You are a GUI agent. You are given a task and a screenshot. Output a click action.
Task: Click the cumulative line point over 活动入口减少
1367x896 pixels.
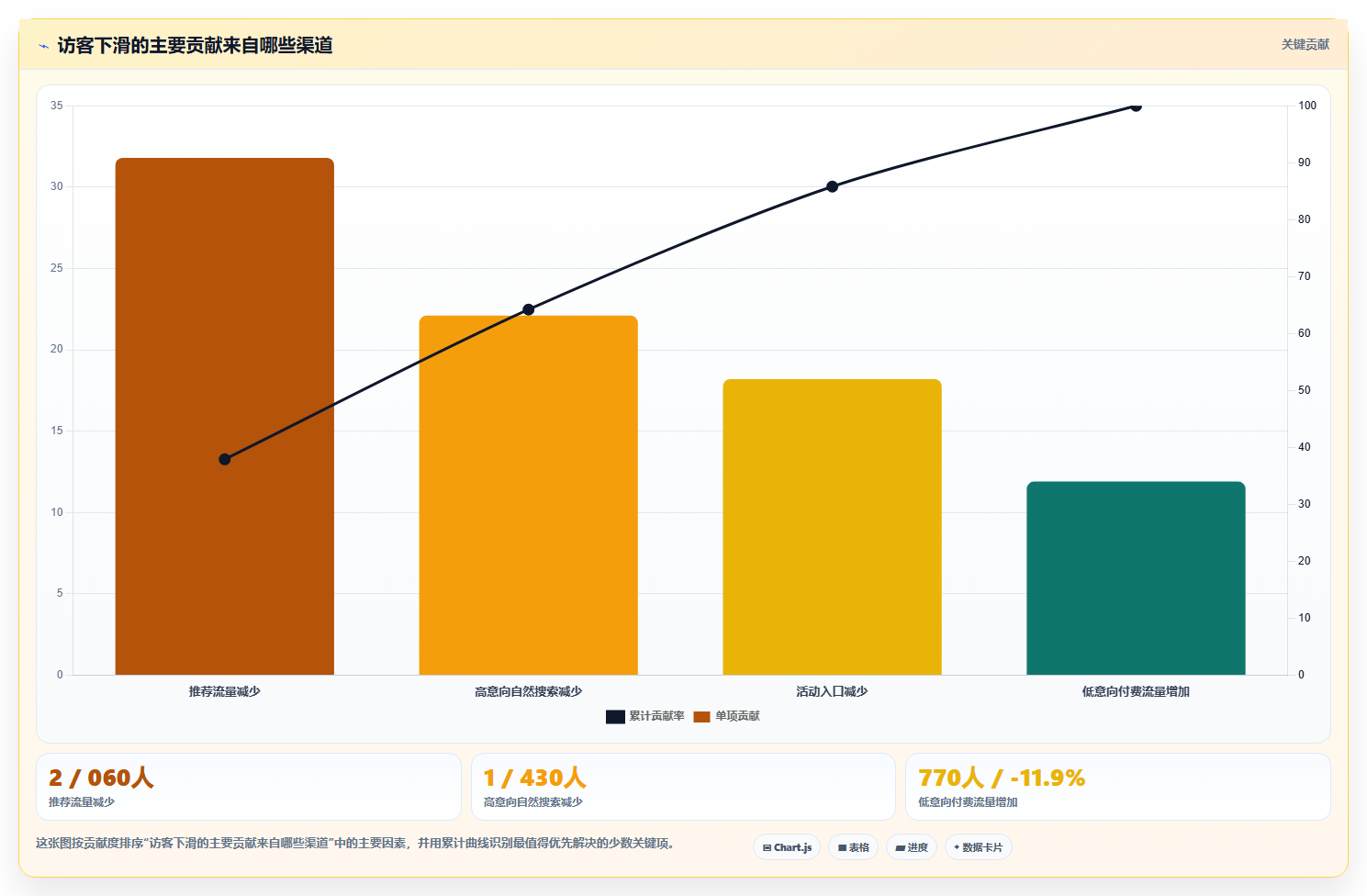833,186
